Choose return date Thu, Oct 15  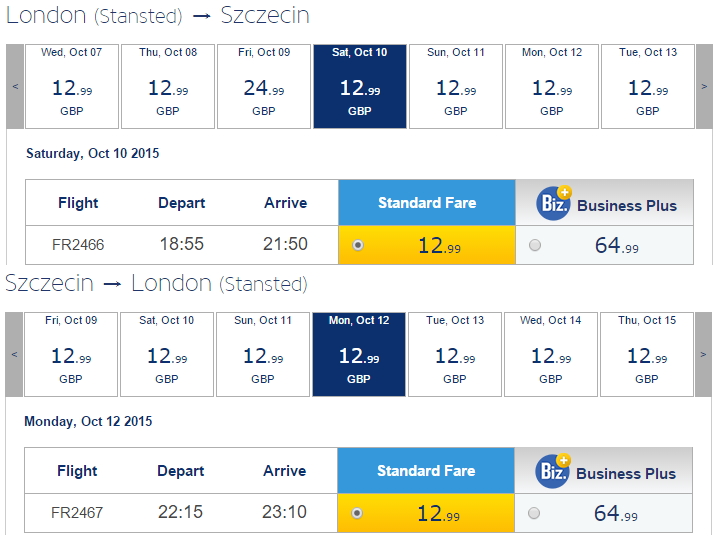[x=647, y=354]
